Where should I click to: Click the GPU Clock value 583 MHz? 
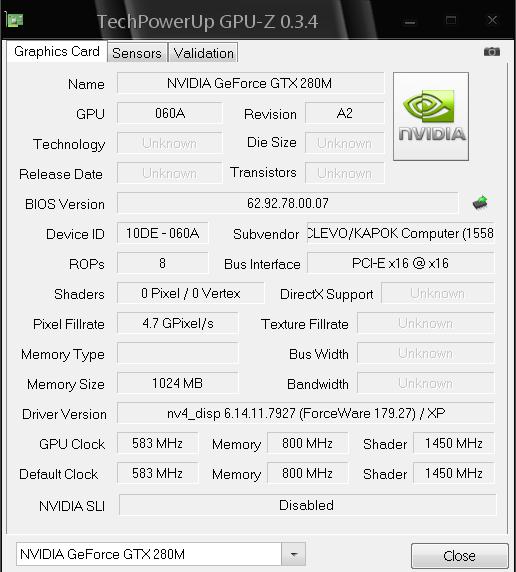(158, 443)
